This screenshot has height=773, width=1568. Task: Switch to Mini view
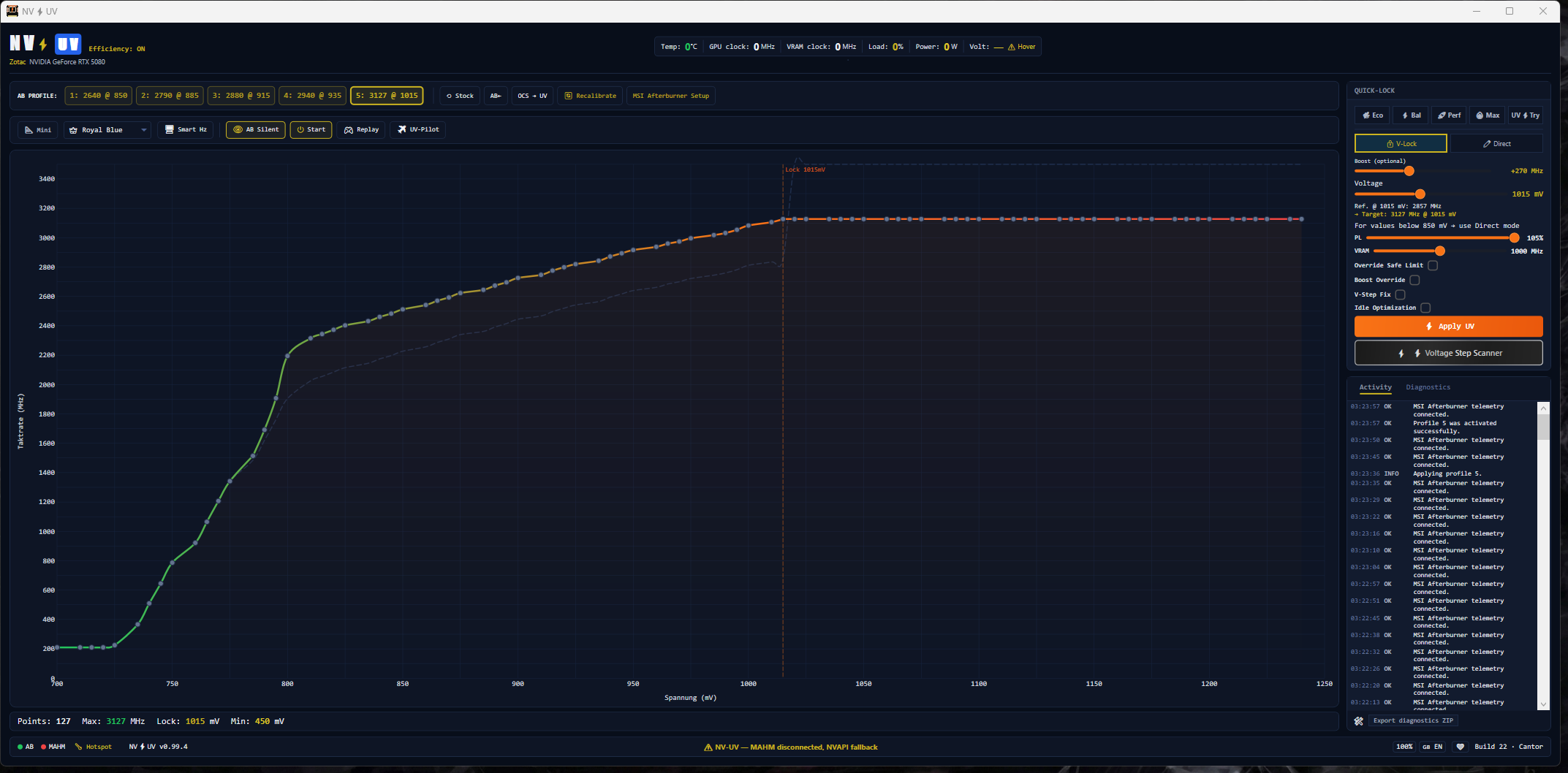pos(38,130)
